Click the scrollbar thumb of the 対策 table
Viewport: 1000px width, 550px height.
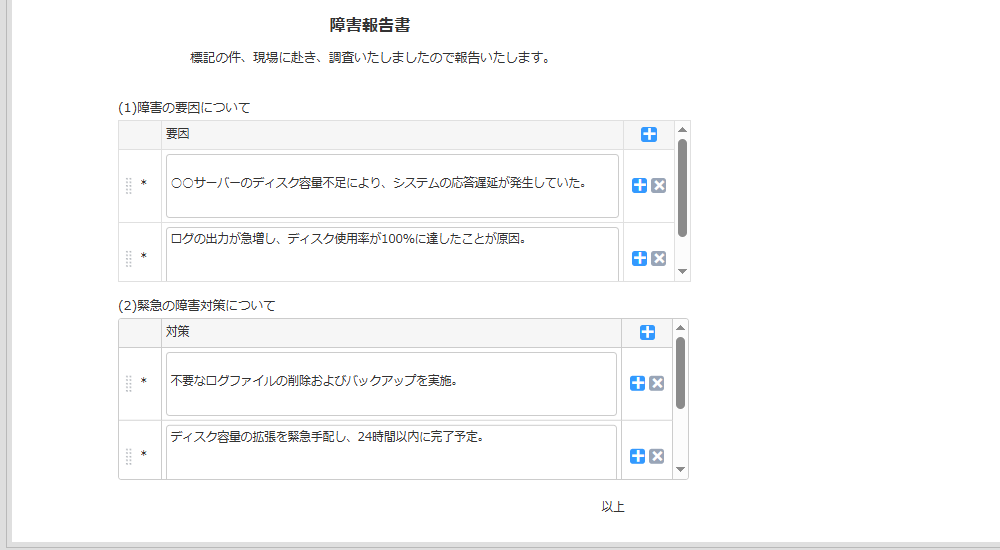(x=680, y=372)
